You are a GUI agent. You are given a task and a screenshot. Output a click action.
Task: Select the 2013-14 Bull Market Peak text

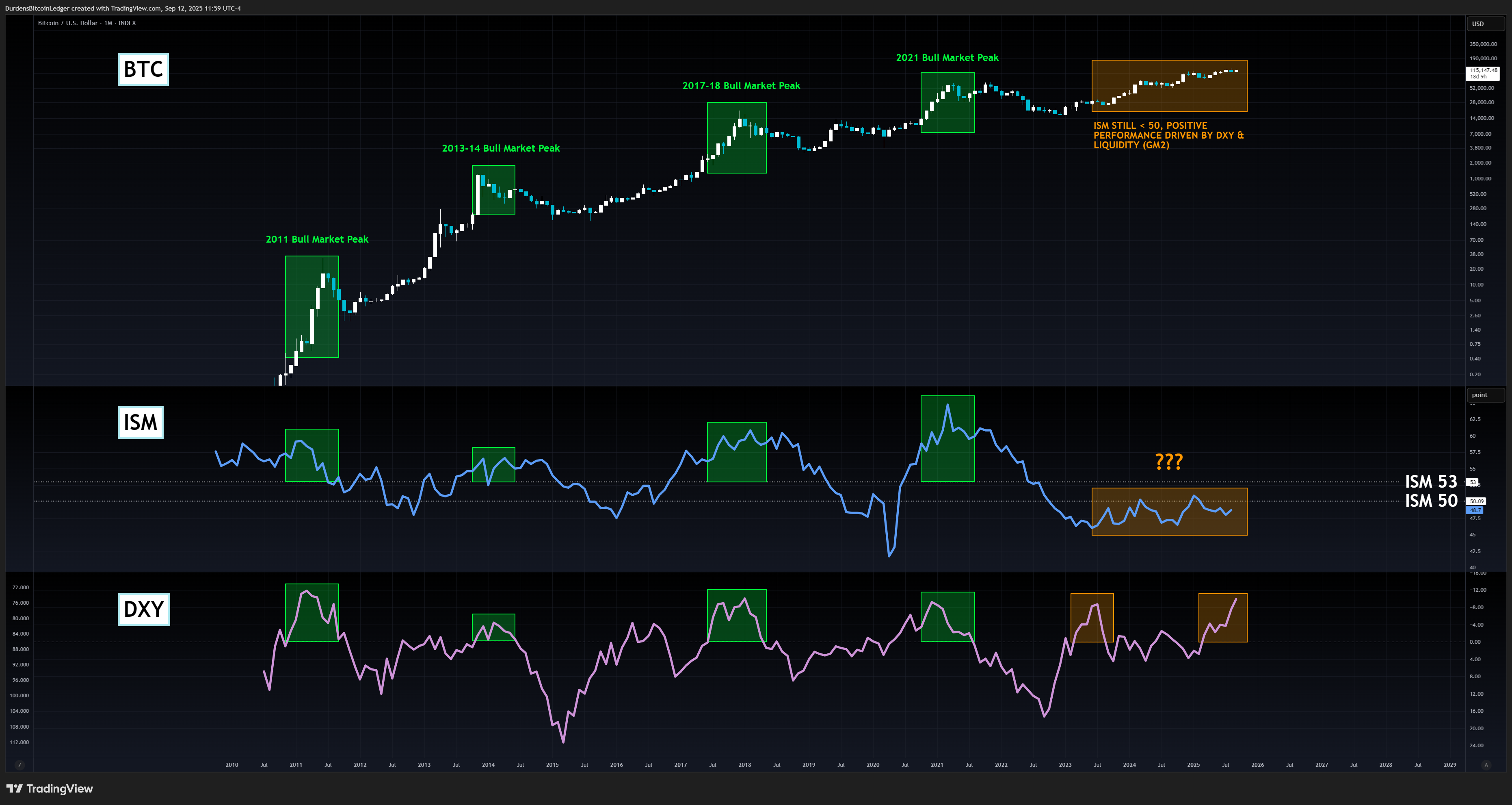click(501, 149)
